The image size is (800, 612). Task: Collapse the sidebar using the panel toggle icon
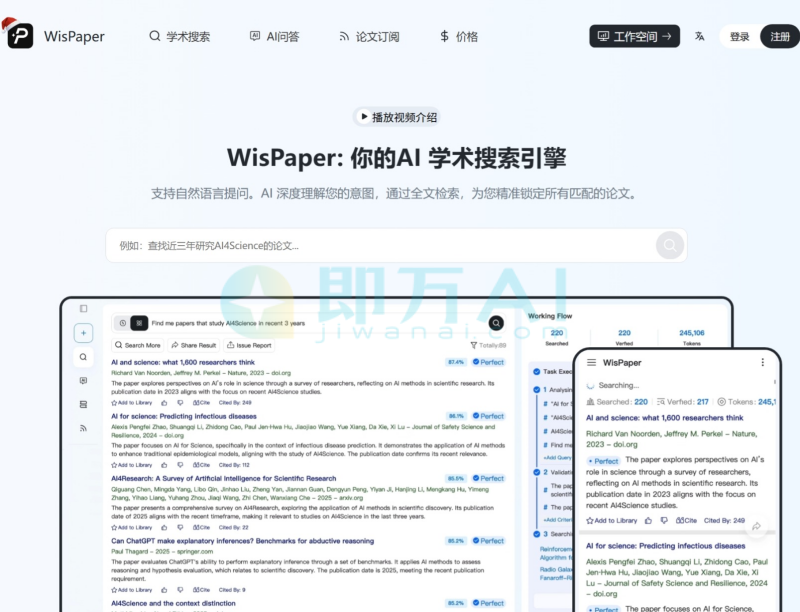coord(84,310)
